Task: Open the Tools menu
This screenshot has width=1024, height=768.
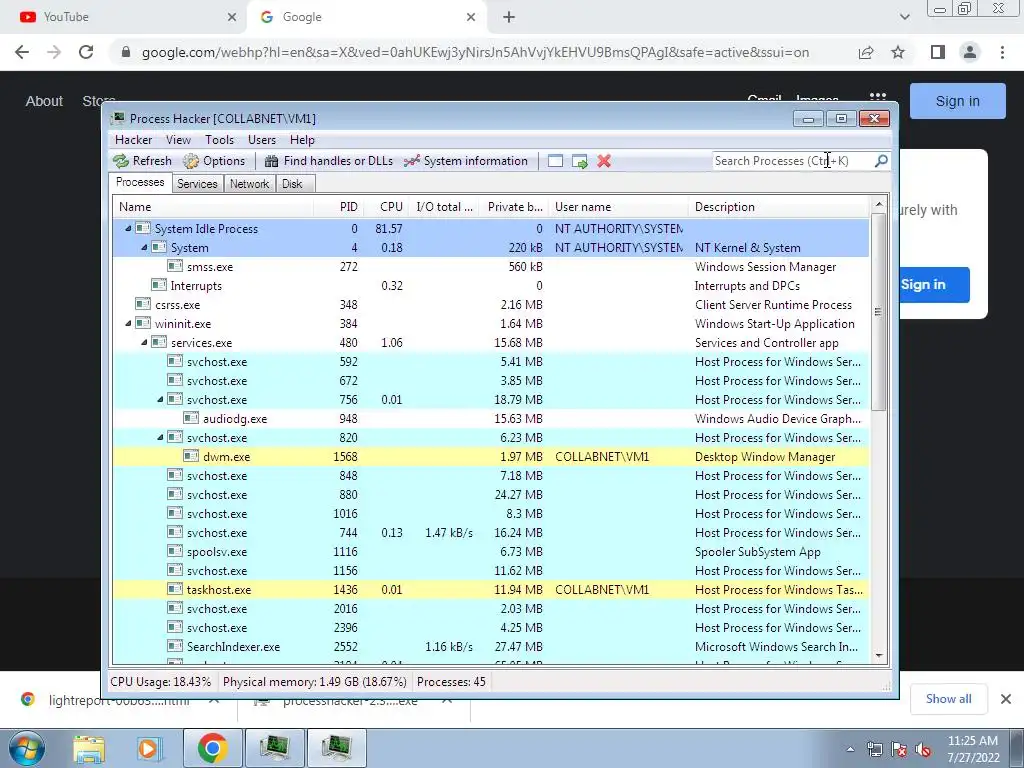Action: 219,140
